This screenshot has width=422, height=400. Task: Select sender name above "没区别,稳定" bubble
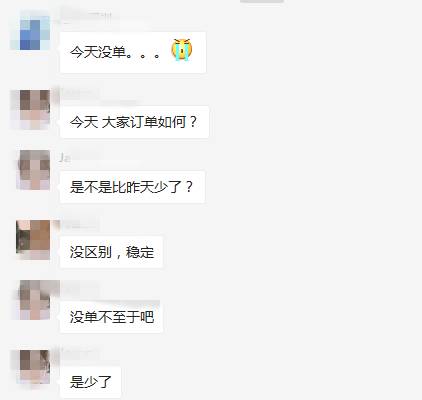tap(79, 224)
